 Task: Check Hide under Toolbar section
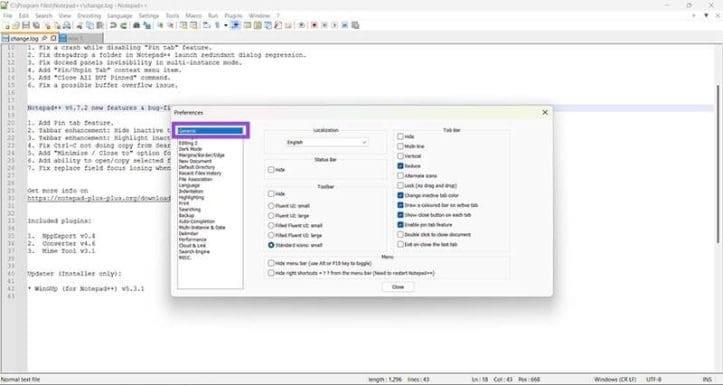(271, 194)
